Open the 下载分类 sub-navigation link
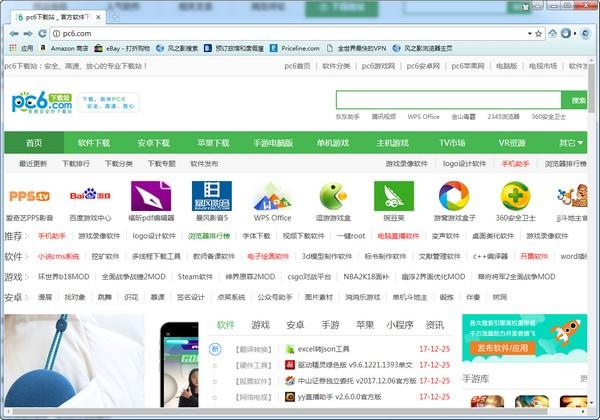The height and width of the screenshot is (420, 600). 119,164
